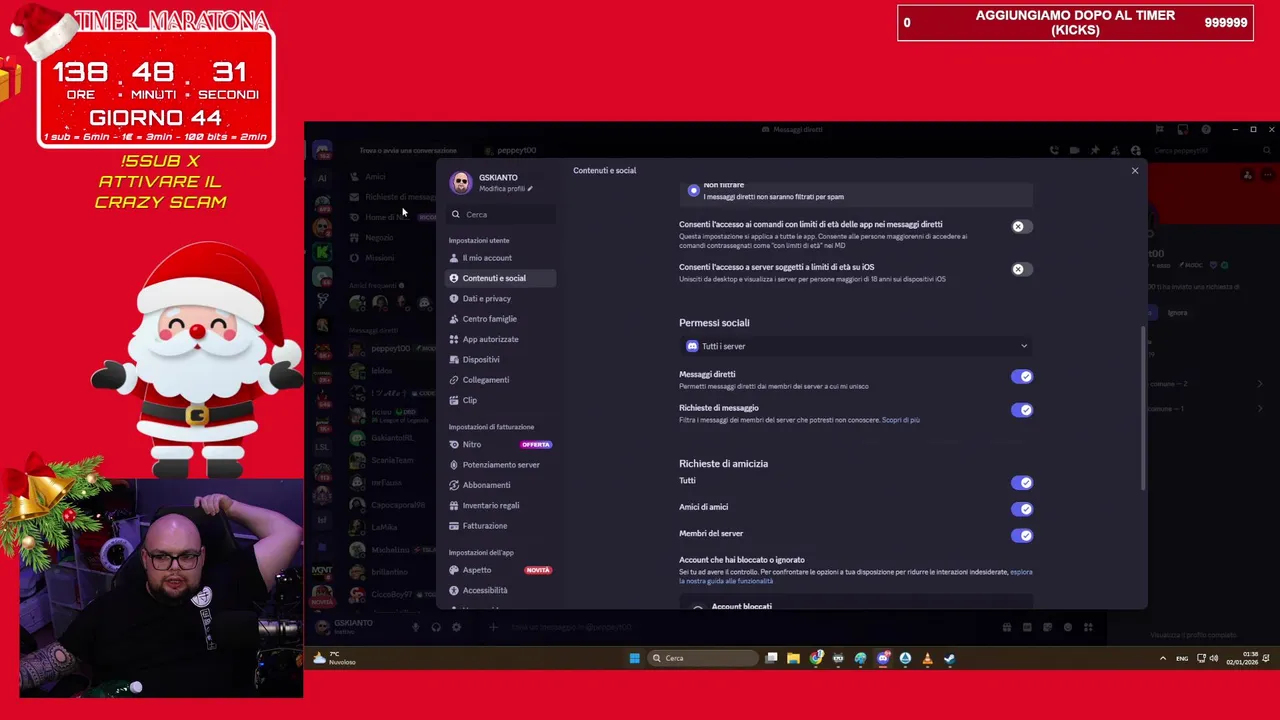The image size is (1280, 720).
Task: Open Scopri di più link
Action: [x=900, y=420]
